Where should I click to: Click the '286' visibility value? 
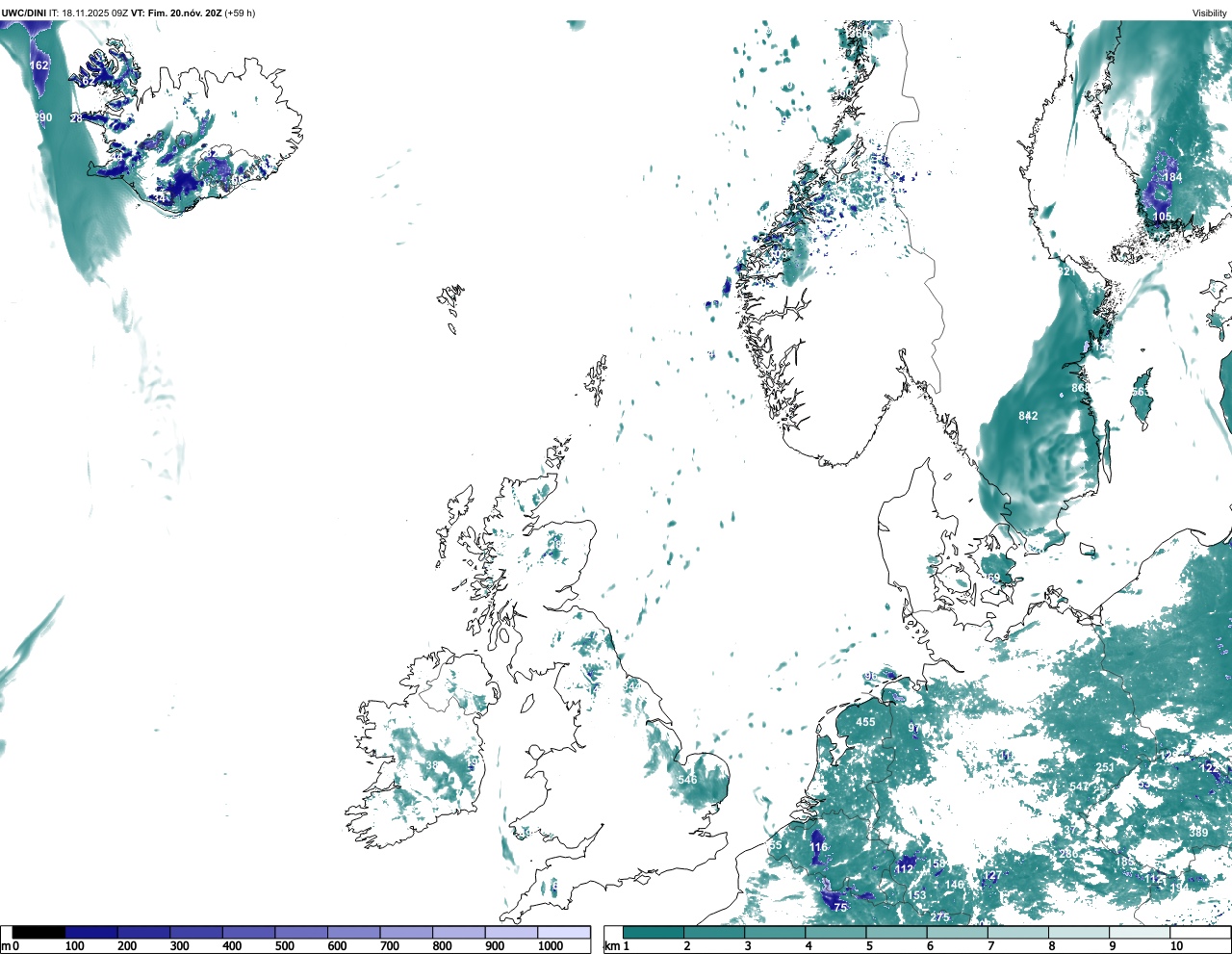coord(1068,854)
